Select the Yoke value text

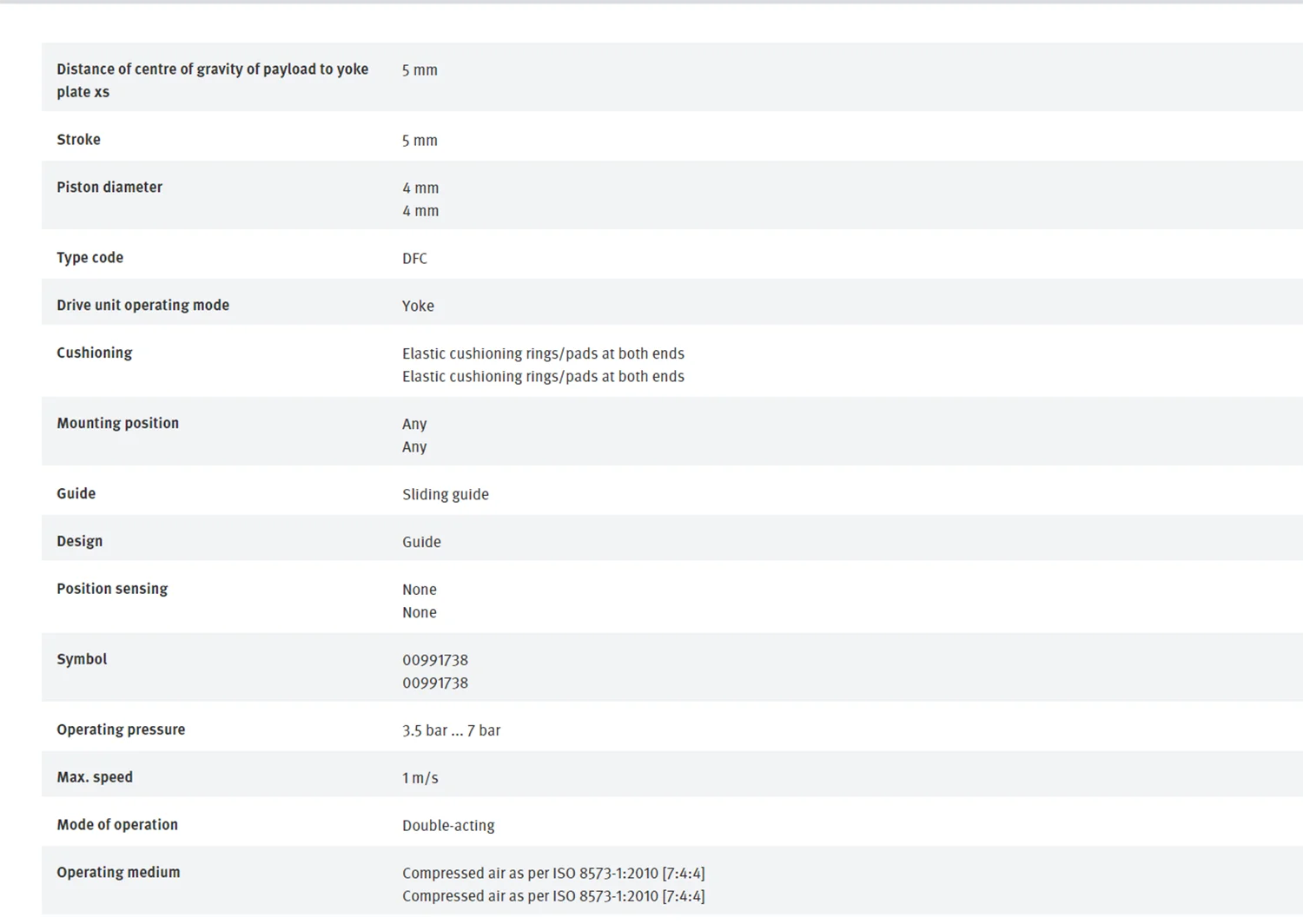tap(418, 306)
